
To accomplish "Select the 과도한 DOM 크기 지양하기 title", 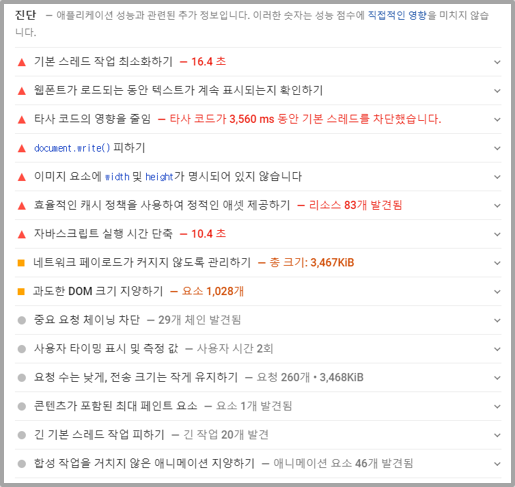I will 98,291.
